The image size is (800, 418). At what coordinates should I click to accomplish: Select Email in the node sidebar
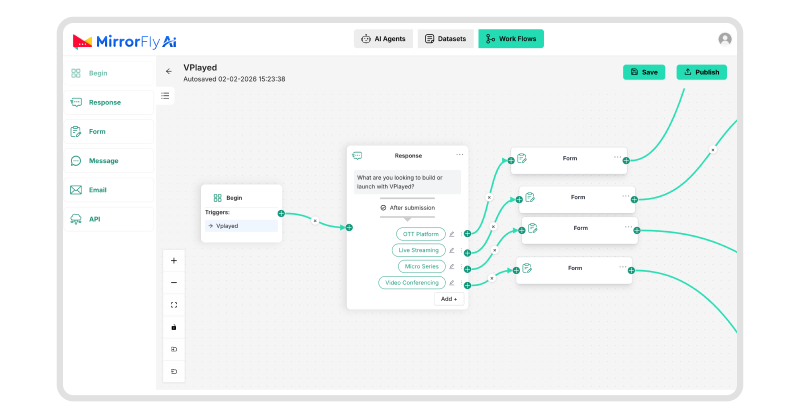click(109, 190)
